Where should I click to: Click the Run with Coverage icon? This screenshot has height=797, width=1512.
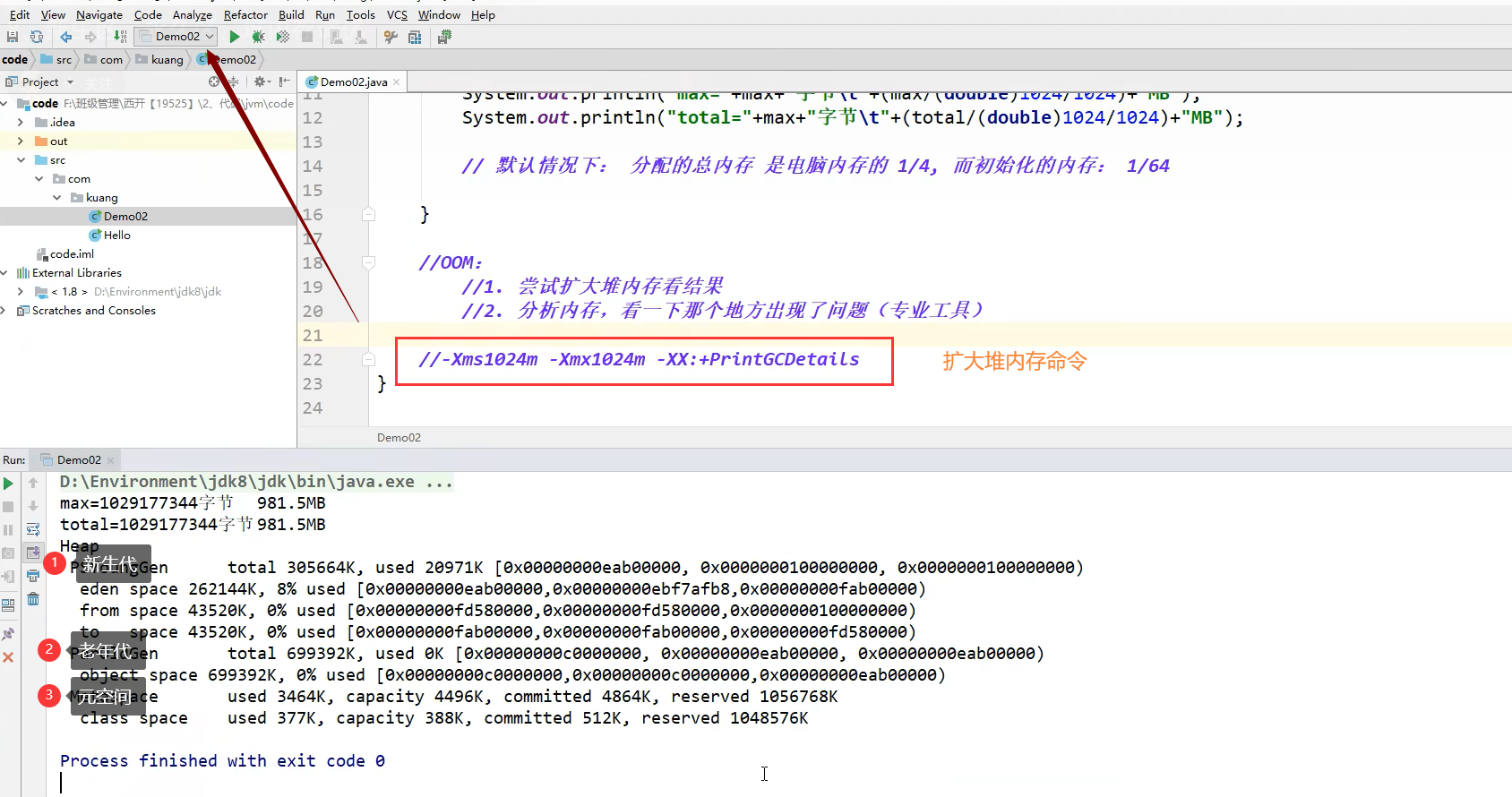283,37
